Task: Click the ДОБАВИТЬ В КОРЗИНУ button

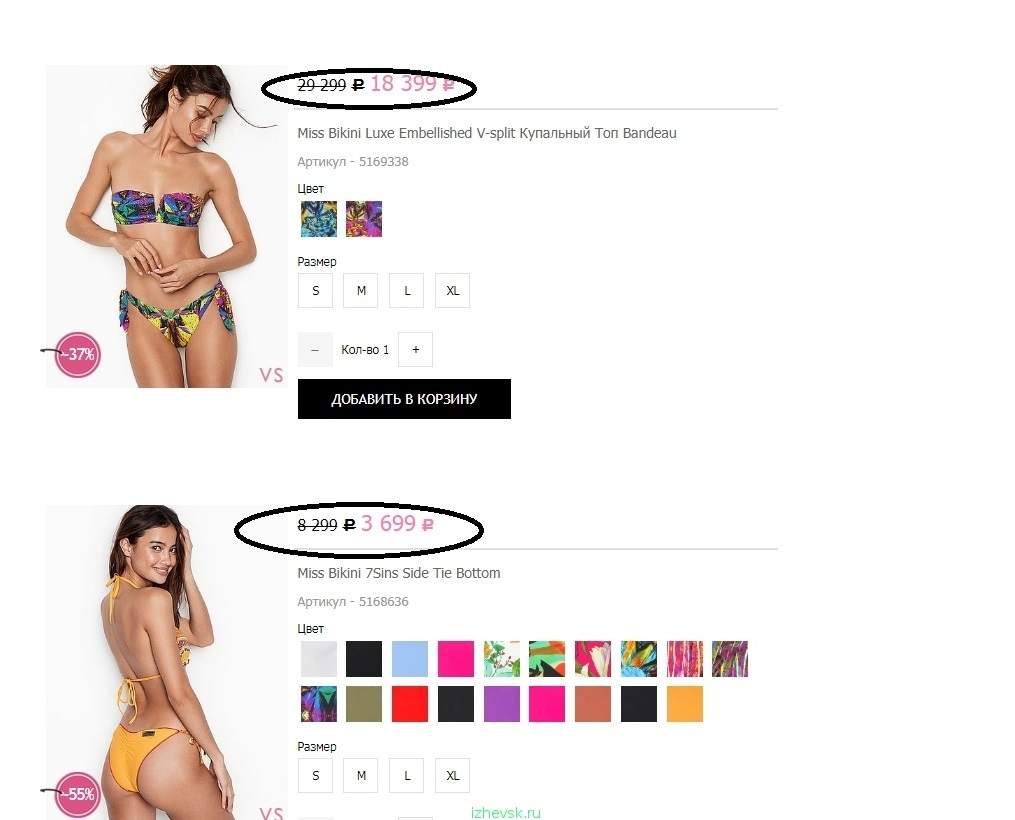Action: point(405,399)
